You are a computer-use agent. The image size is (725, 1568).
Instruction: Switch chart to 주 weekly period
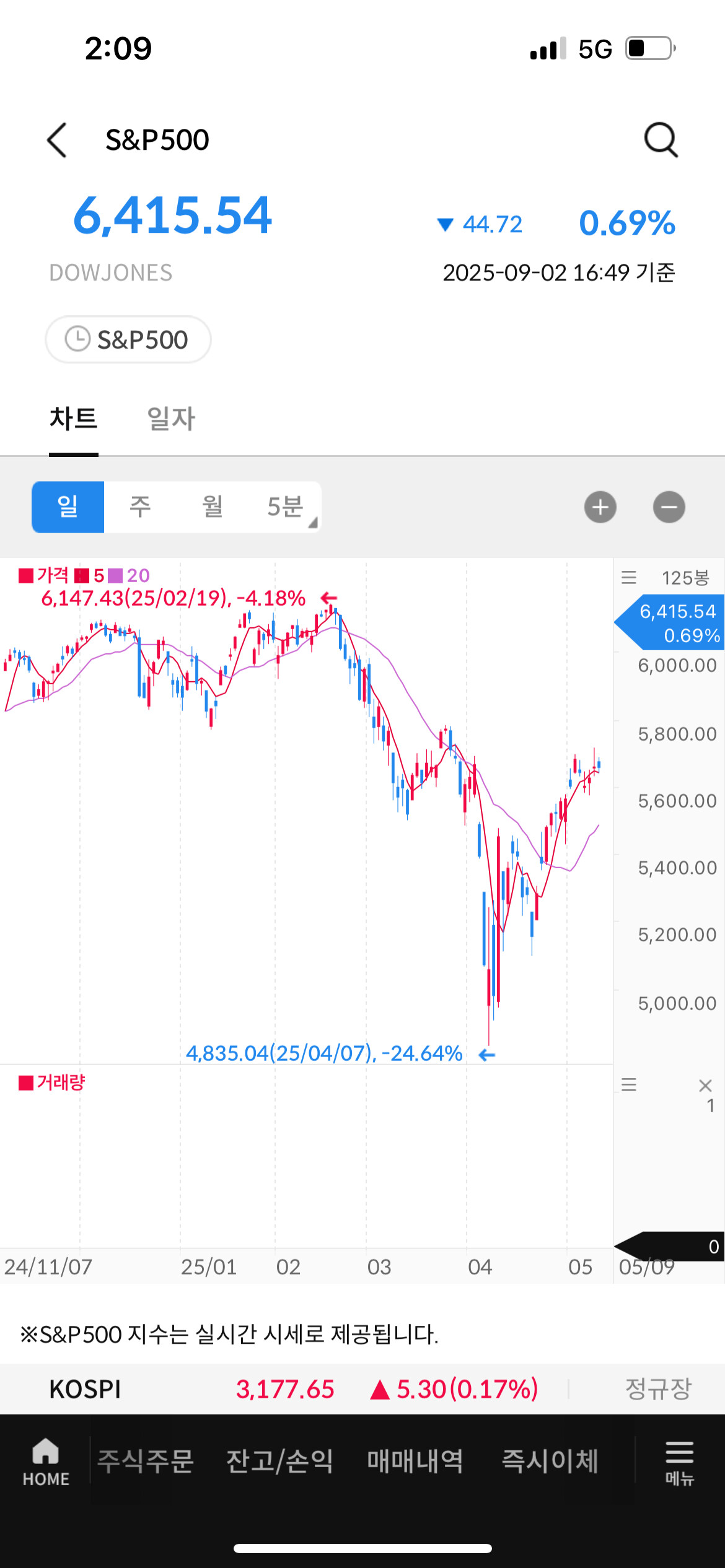tap(140, 507)
